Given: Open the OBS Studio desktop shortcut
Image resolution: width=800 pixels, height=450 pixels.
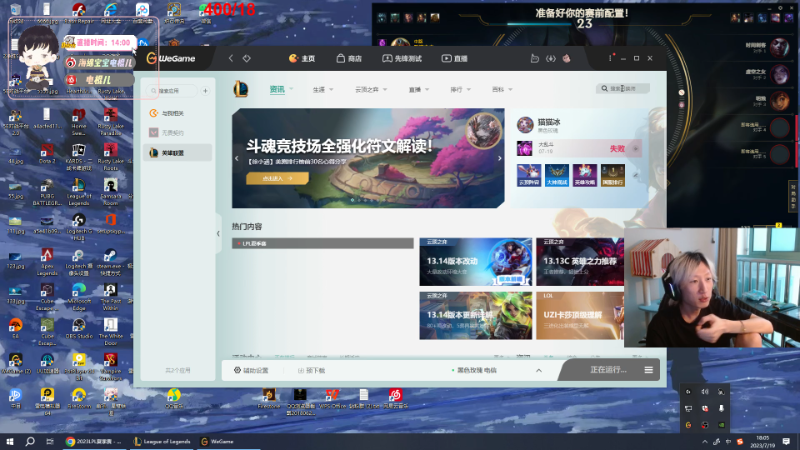Looking at the screenshot, I should click(79, 329).
